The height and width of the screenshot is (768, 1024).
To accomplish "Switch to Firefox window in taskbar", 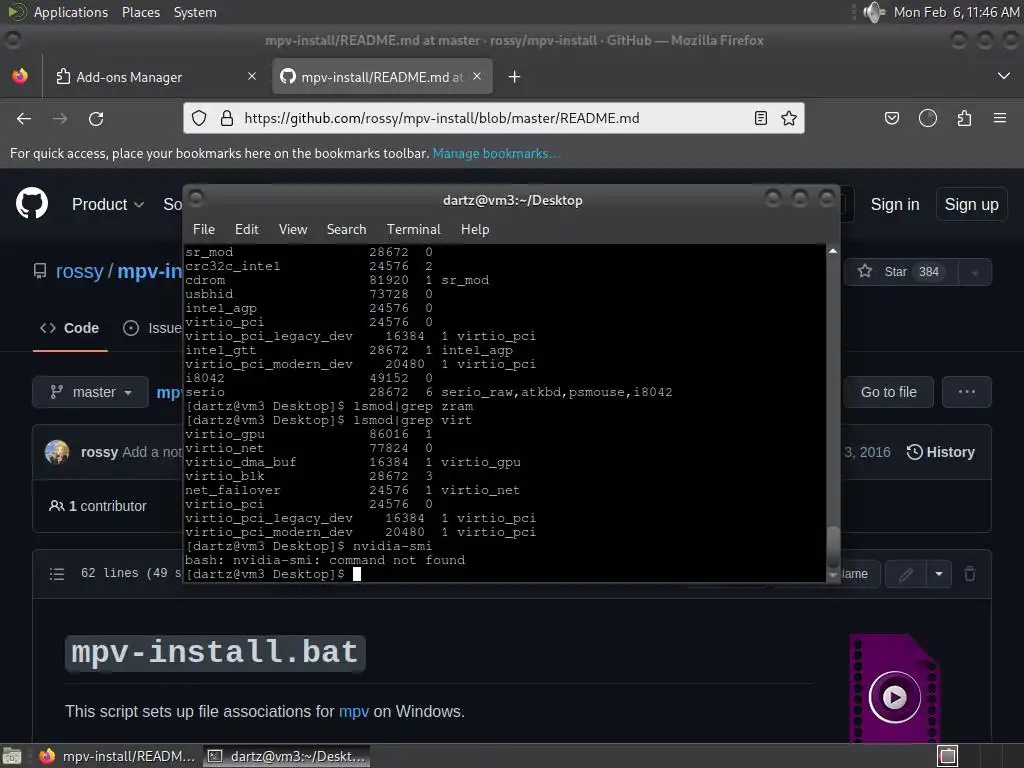I will pos(118,756).
